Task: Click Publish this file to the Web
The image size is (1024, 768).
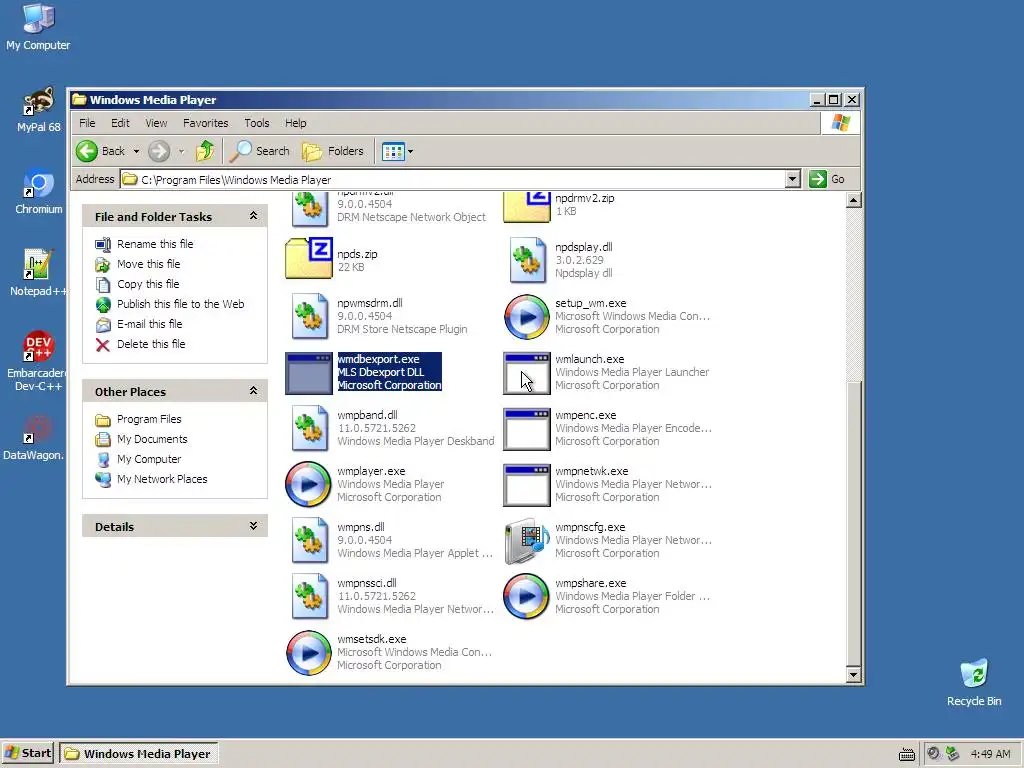Action: 180,304
